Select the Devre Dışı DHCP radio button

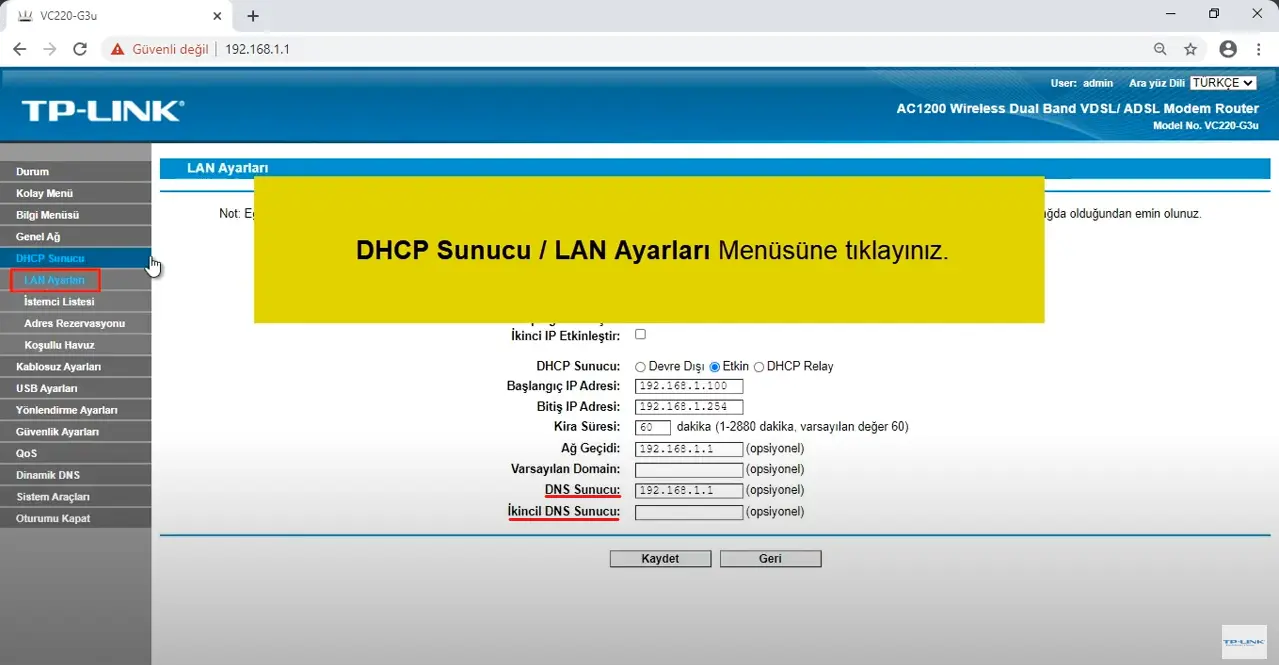pyautogui.click(x=641, y=367)
